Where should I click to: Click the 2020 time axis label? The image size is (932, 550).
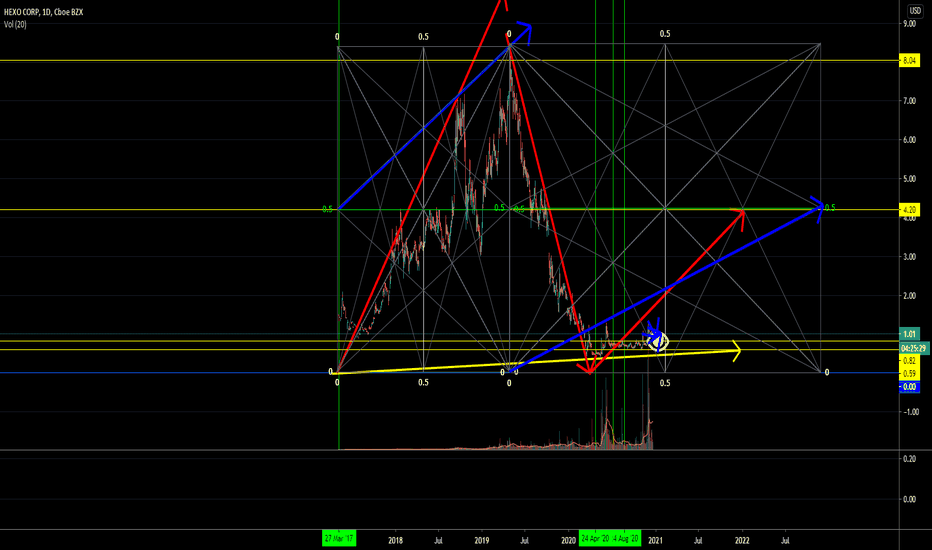[x=569, y=540]
